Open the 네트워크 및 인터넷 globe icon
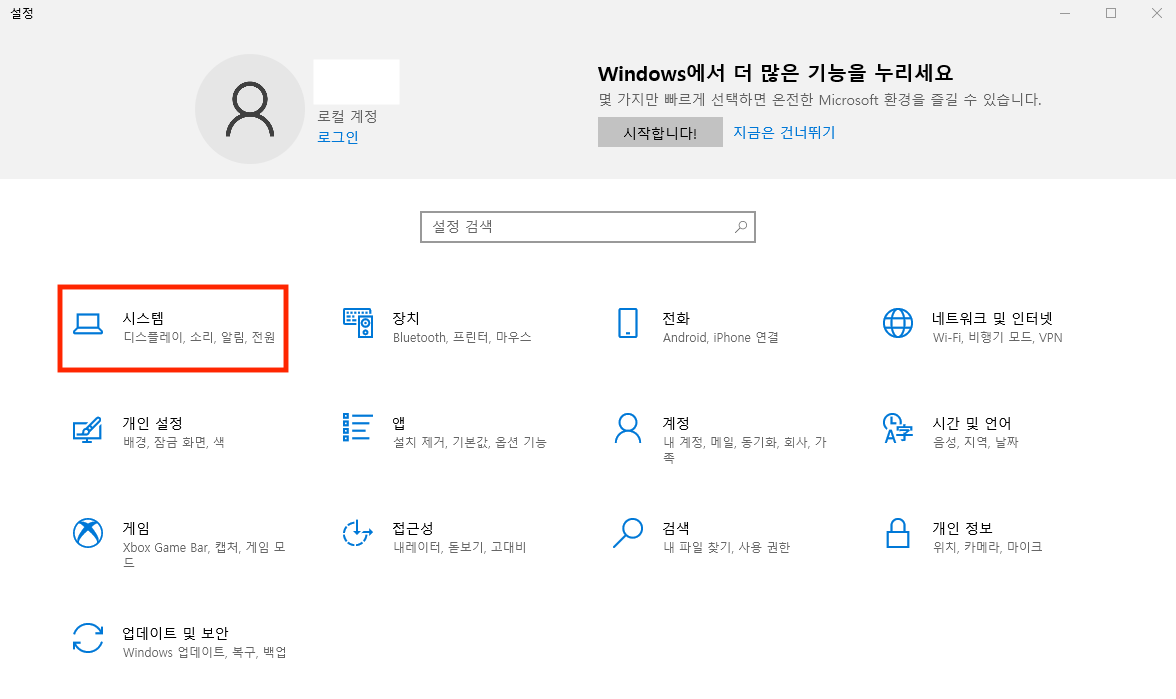Image resolution: width=1176 pixels, height=699 pixels. pyautogui.click(x=898, y=323)
